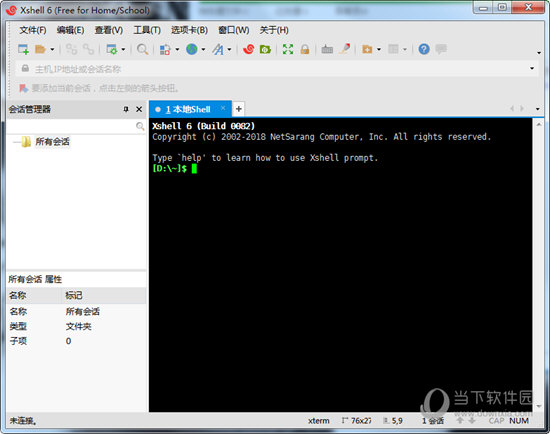Click the Key Mapping keyboard icon
The width and height of the screenshot is (550, 434).
[327, 49]
